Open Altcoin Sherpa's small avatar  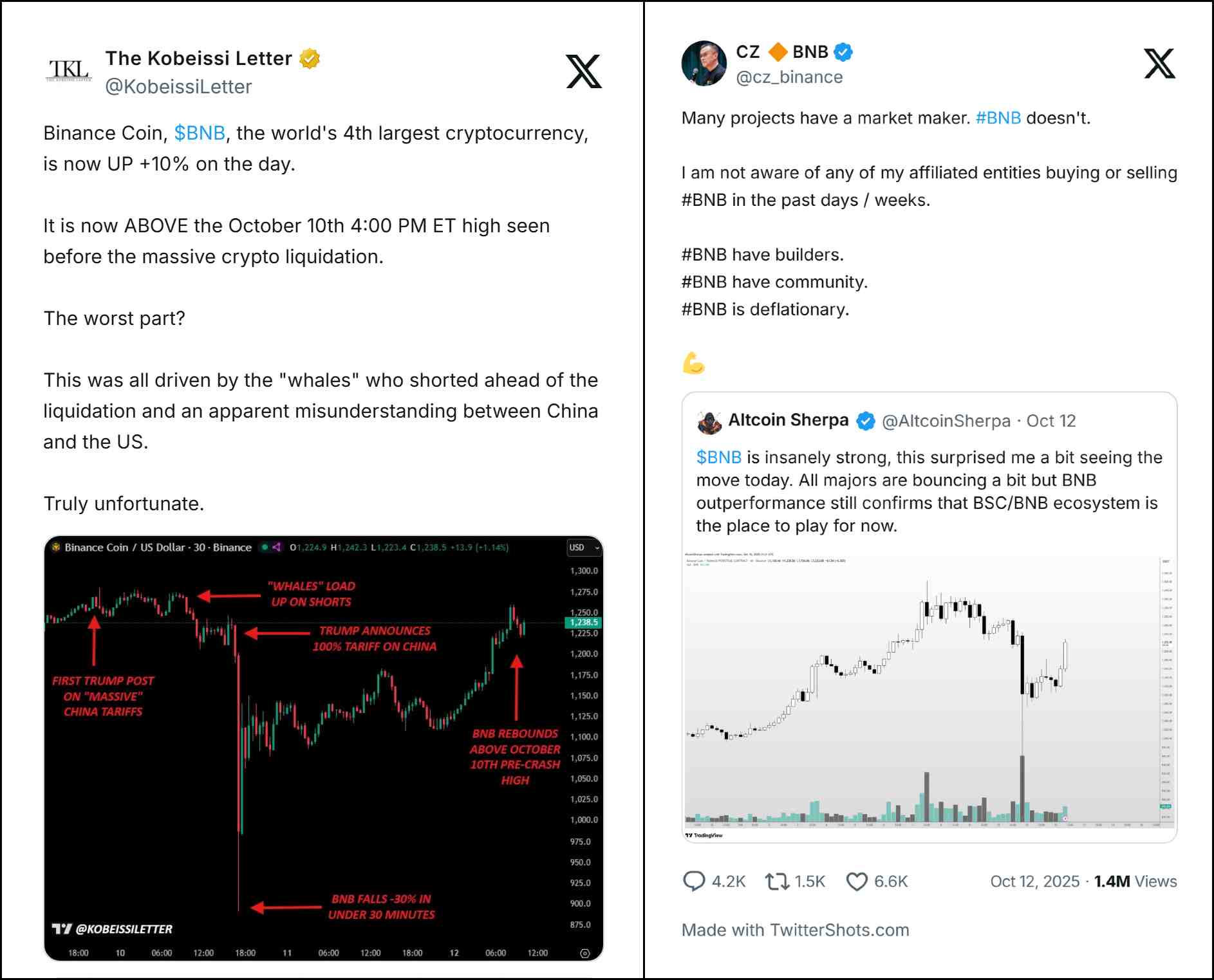coord(709,421)
